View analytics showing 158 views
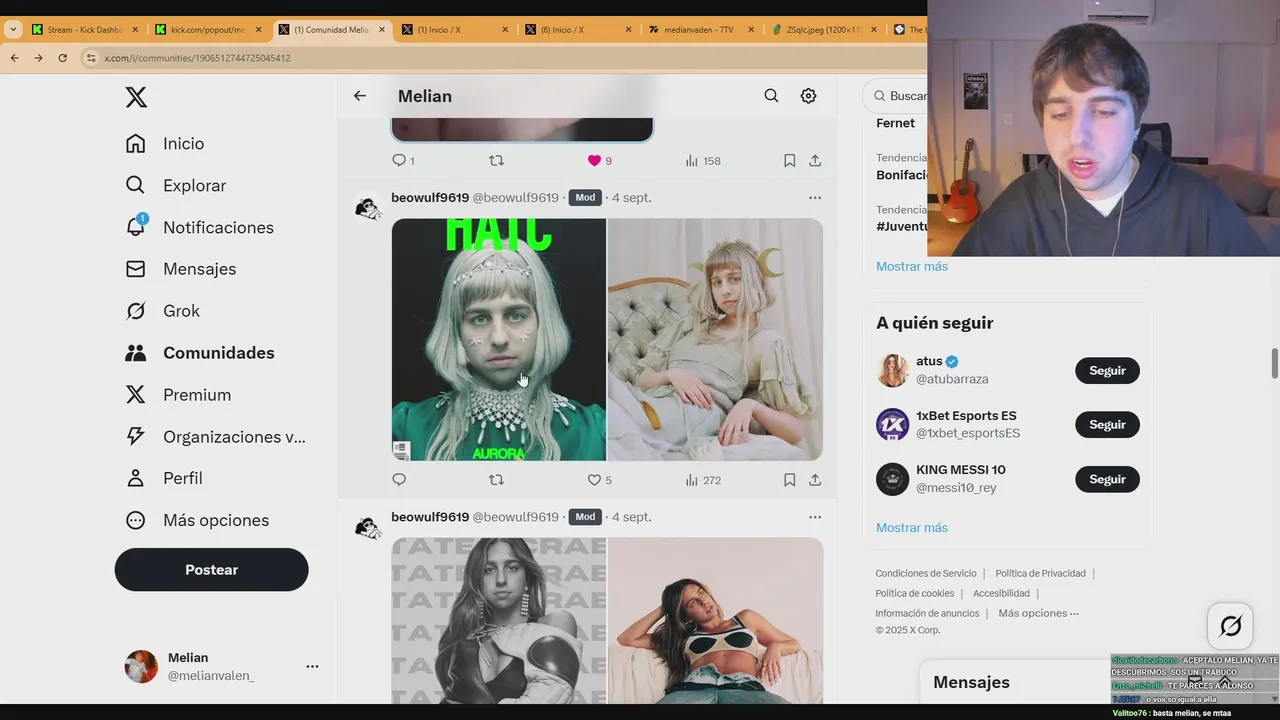 click(703, 160)
